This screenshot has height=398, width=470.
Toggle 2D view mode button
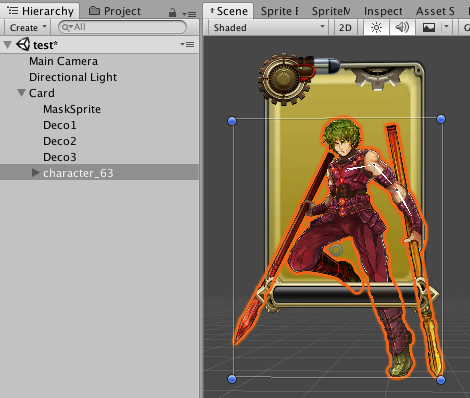coord(345,27)
